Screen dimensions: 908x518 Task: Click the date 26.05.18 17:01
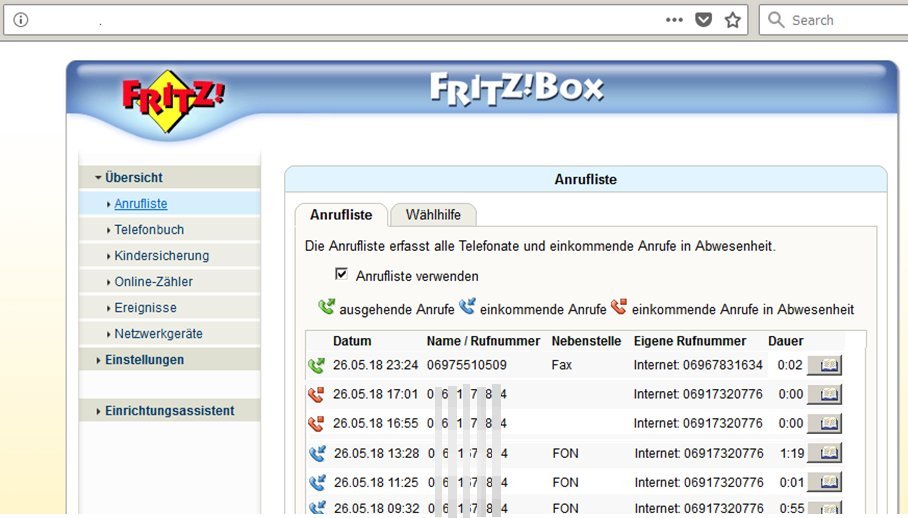(375, 394)
